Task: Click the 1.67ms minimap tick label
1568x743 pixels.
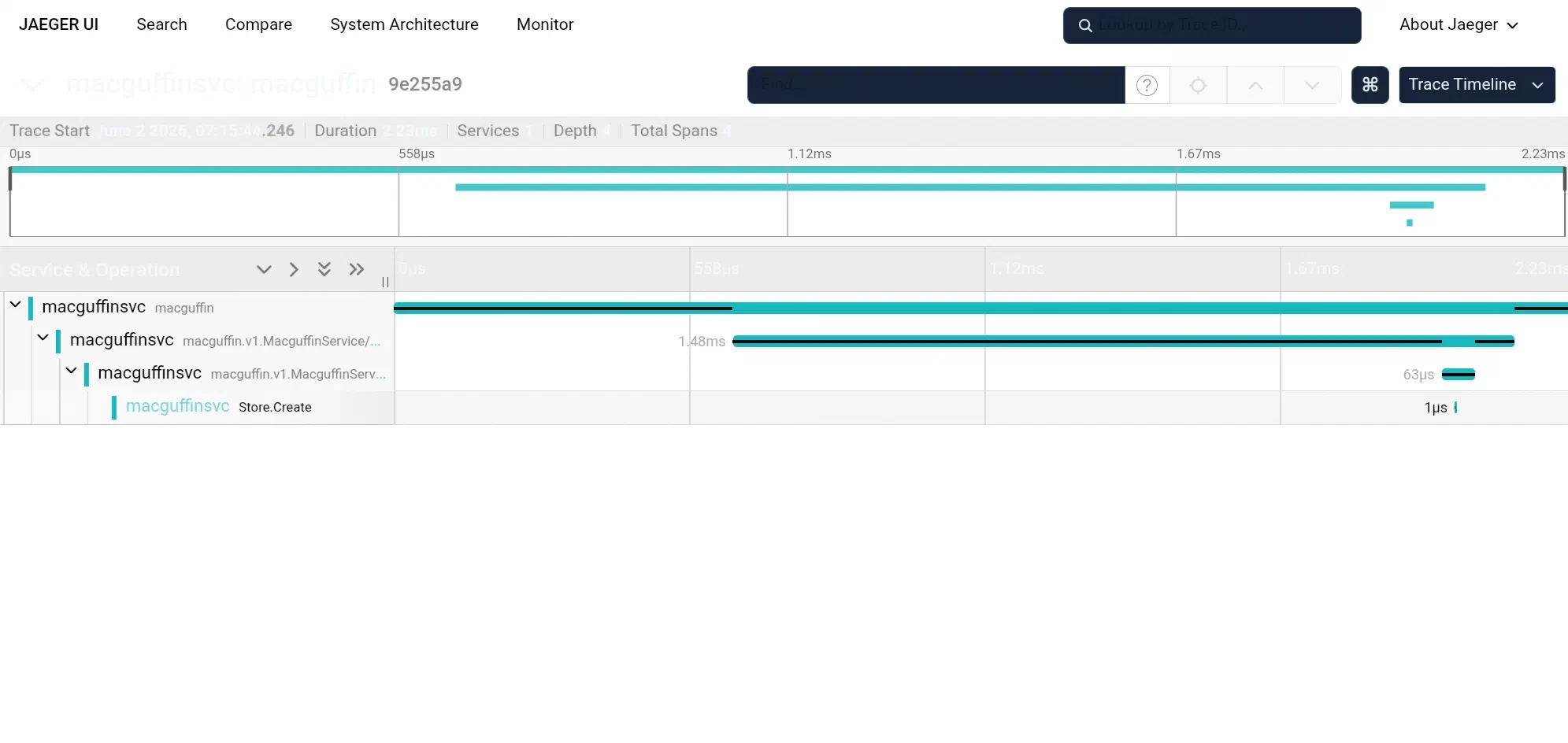Action: pos(1199,153)
